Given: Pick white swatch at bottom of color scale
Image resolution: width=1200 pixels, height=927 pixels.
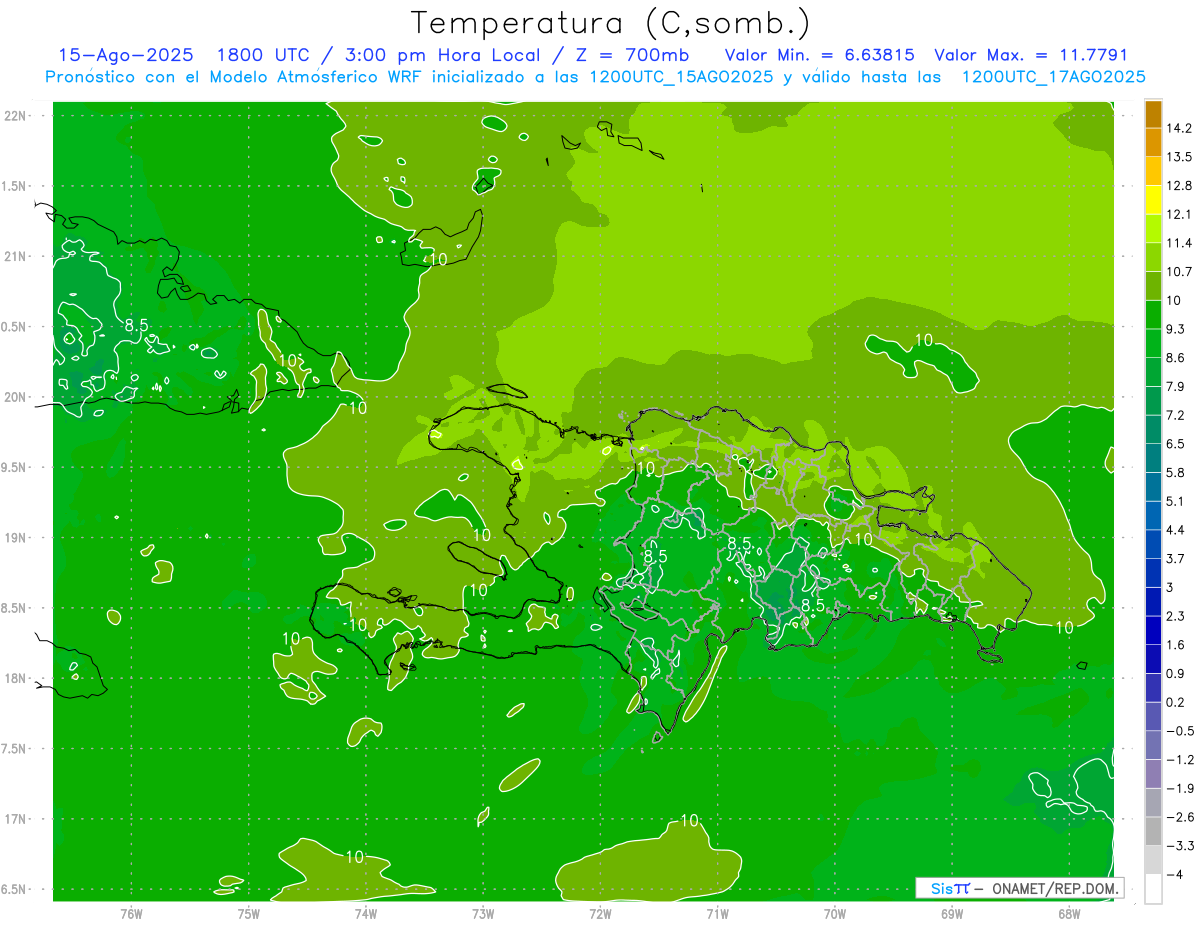Looking at the screenshot, I should pyautogui.click(x=1153, y=888).
